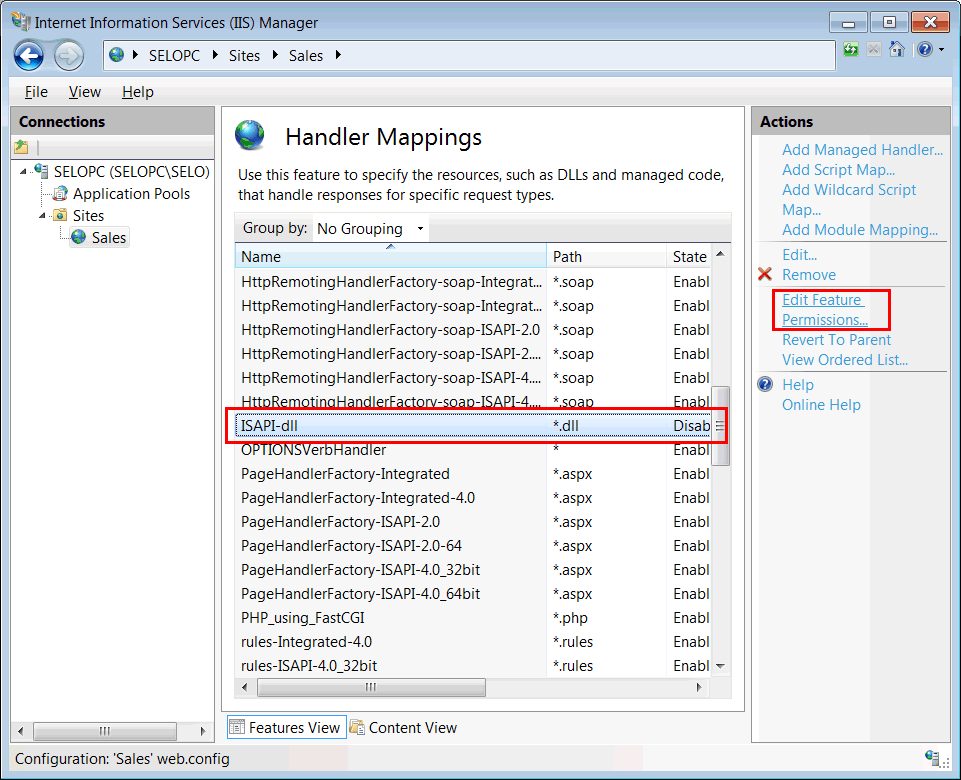This screenshot has height=780, width=961.
Task: Click the vertical scrollbar thumb in handler list
Action: (x=720, y=426)
